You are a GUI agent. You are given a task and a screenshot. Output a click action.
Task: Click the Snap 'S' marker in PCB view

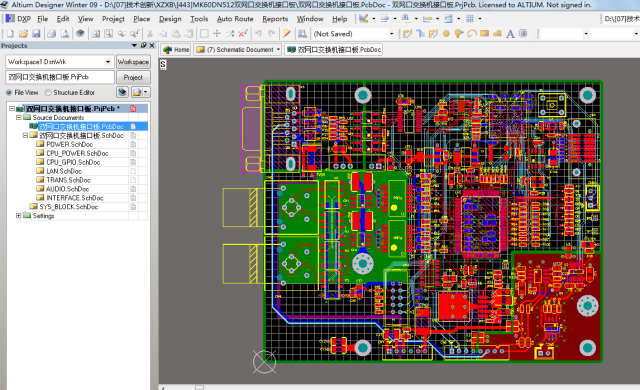pos(163,64)
